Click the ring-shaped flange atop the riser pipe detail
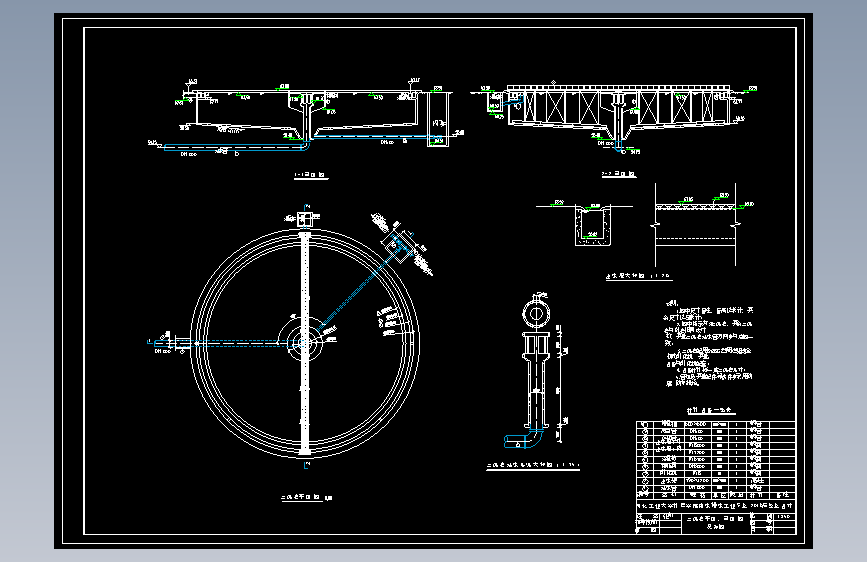The width and height of the screenshot is (867, 562). (x=536, y=314)
